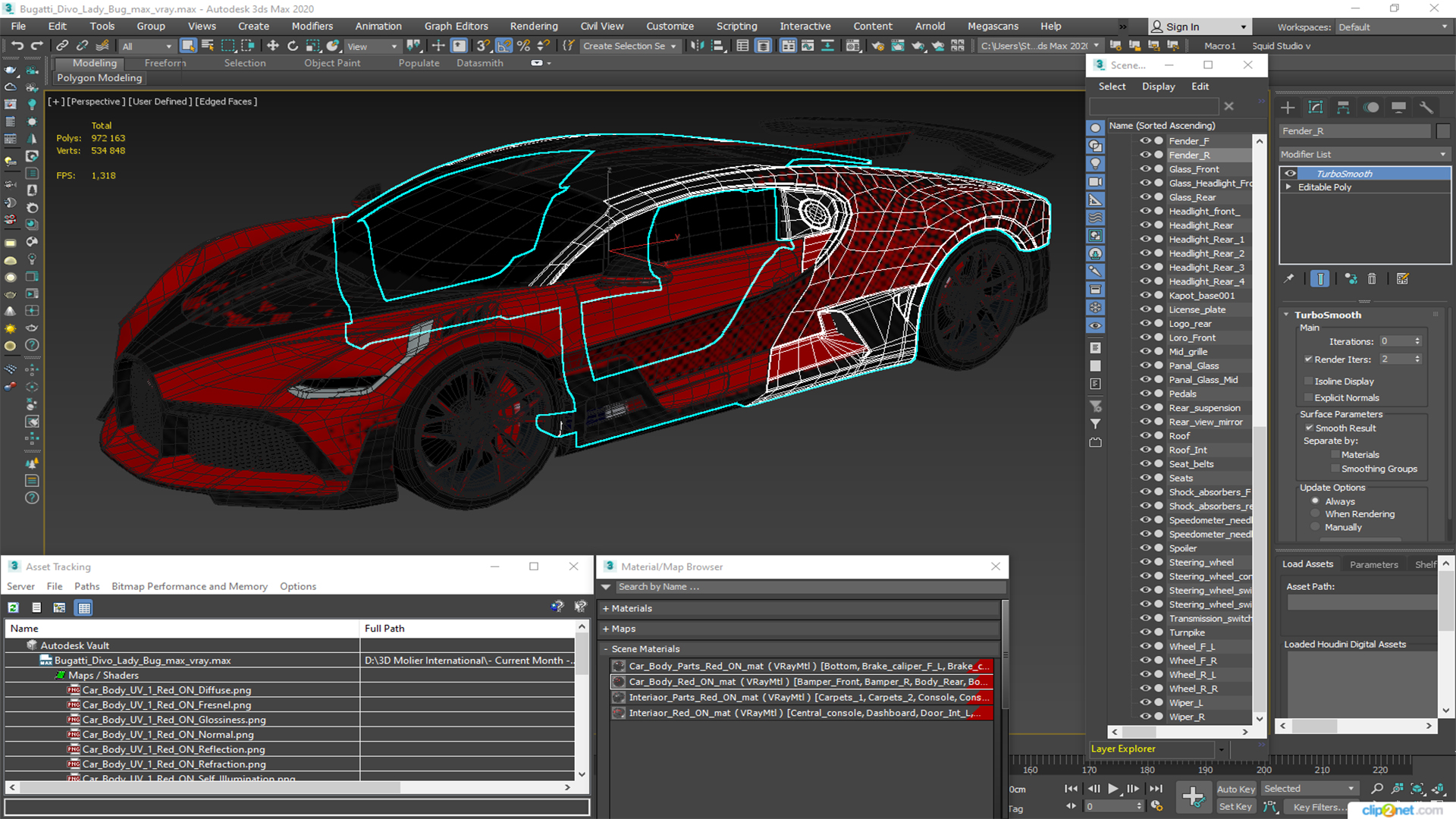Clear the Scene Explorer search box
The image size is (1456, 819).
point(1228,106)
